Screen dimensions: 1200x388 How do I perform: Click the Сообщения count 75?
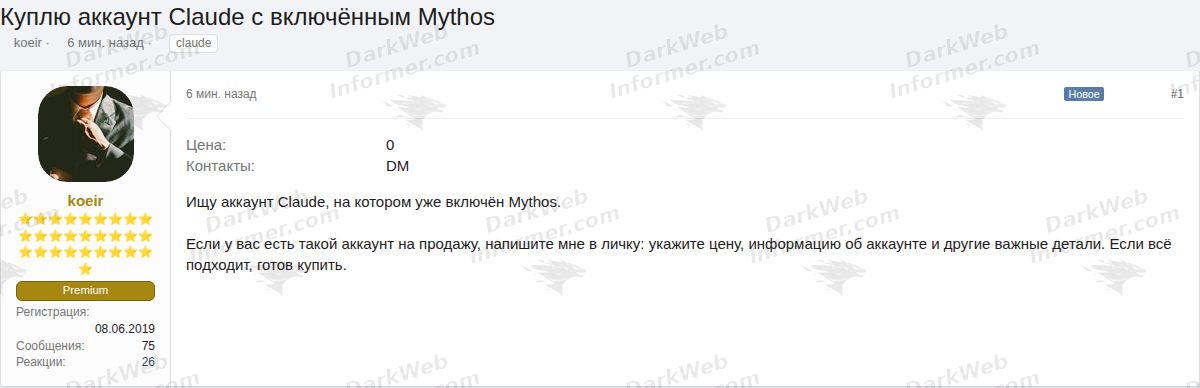tap(148, 345)
